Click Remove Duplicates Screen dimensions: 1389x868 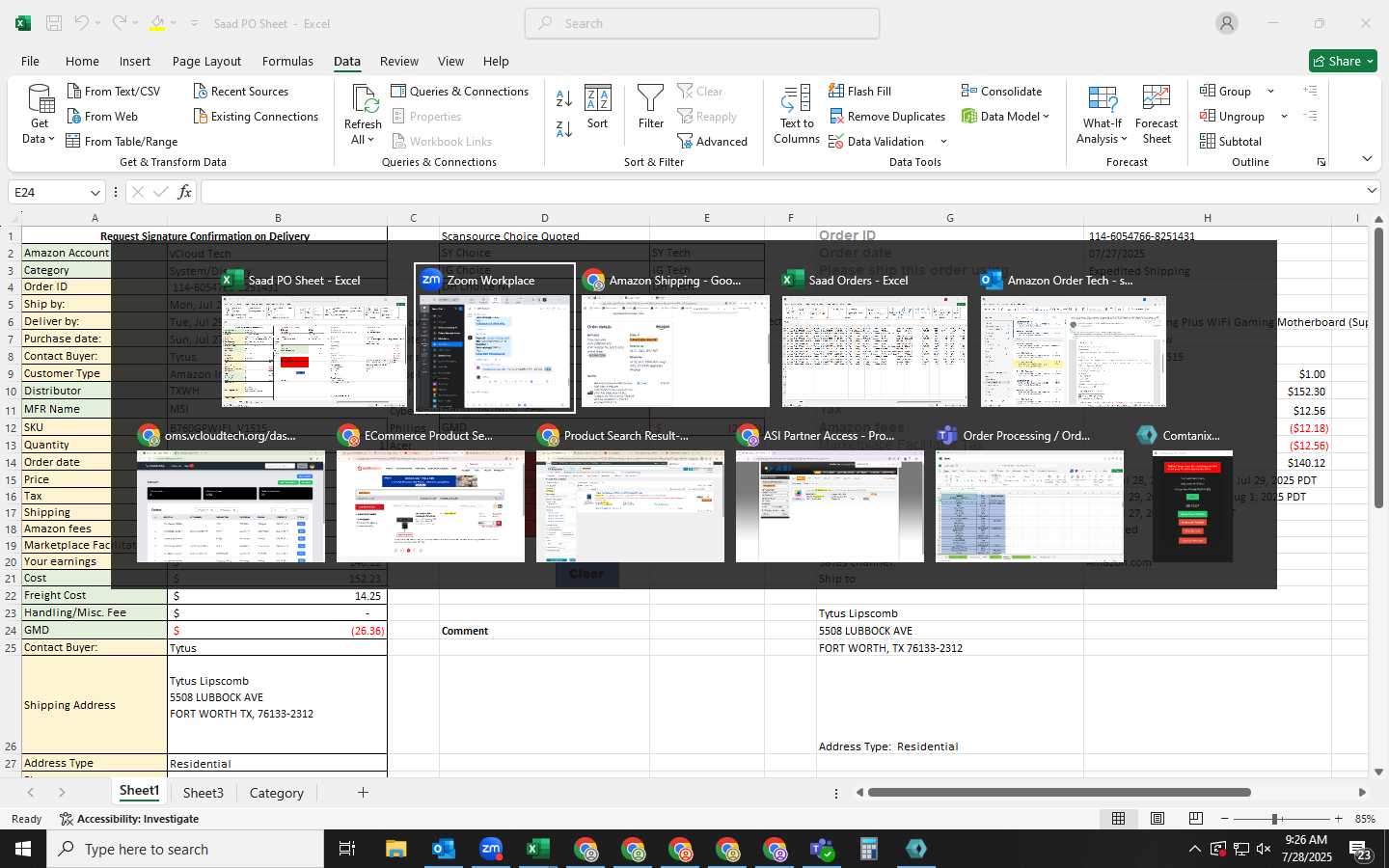[886, 116]
